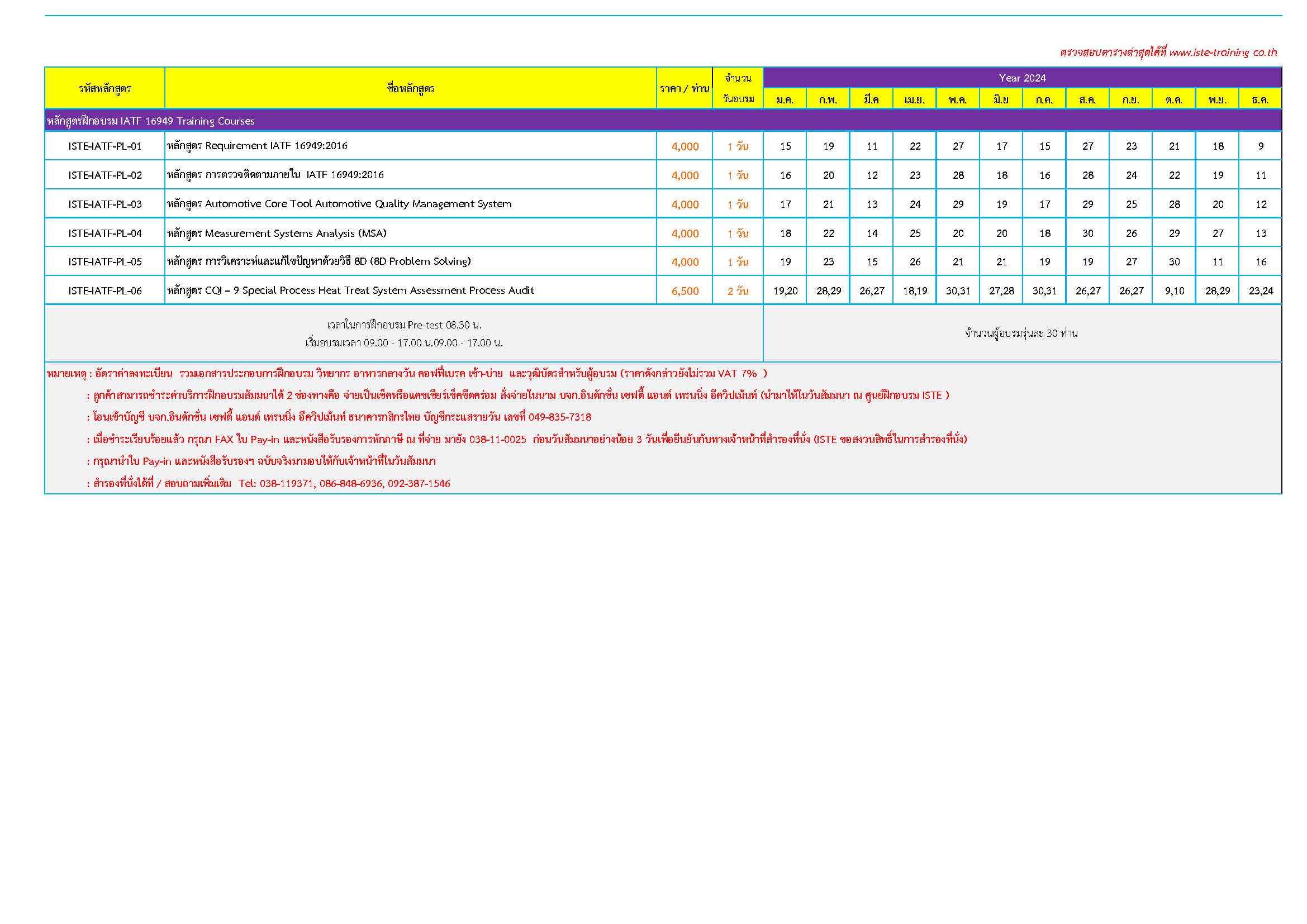Click the ราคา / ท่าน column header
1307x924 pixels.
click(685, 88)
